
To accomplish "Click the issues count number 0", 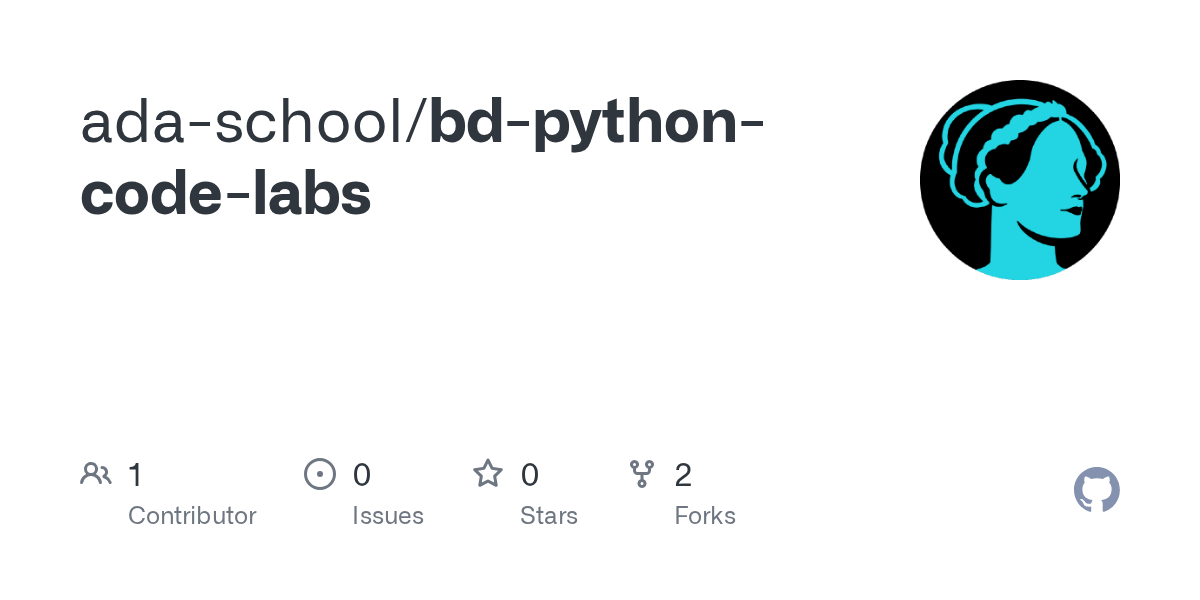I will coord(362,475).
